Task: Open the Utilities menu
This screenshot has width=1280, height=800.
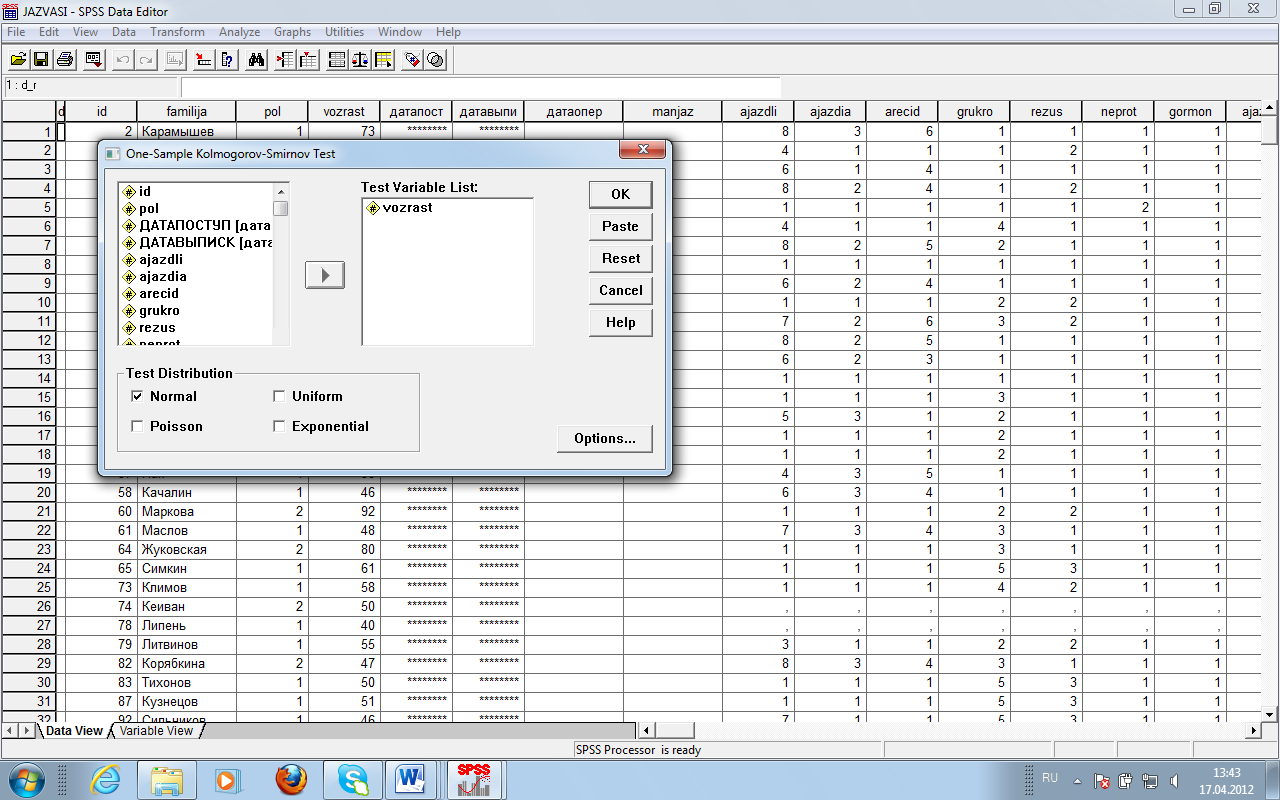Action: click(344, 32)
